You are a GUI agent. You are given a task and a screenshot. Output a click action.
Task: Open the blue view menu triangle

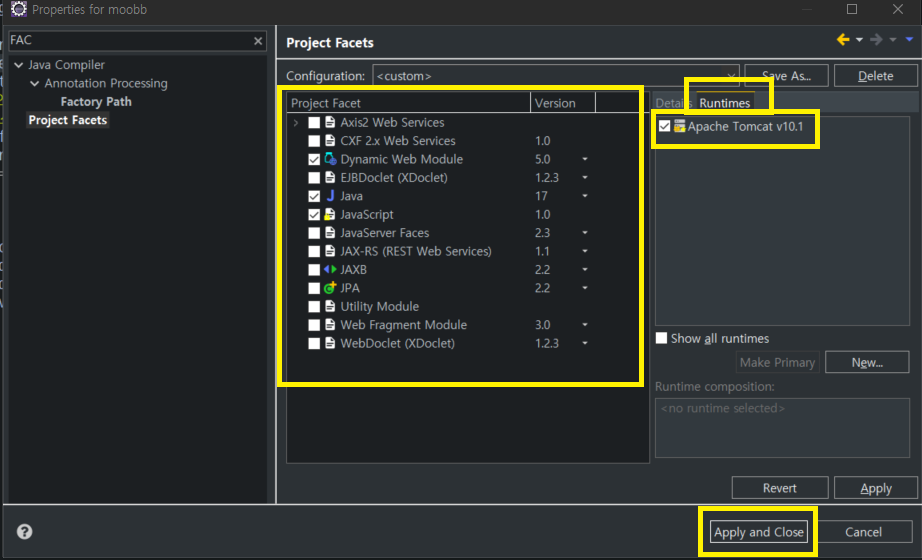point(909,39)
